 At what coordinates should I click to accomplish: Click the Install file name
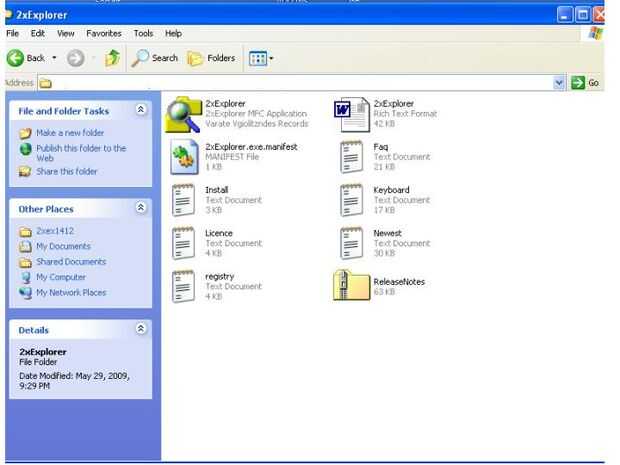(217, 190)
